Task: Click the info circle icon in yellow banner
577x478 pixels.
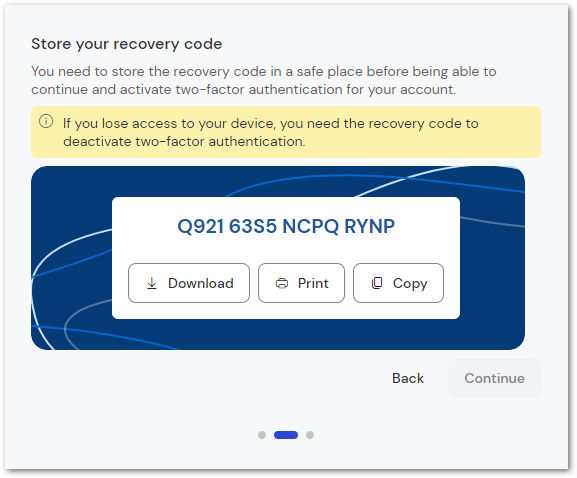Action: [46, 121]
